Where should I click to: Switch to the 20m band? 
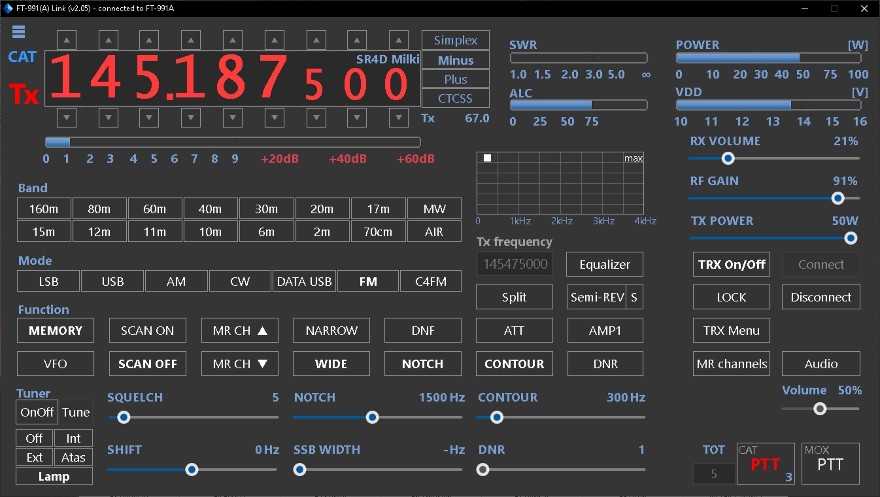[x=322, y=209]
